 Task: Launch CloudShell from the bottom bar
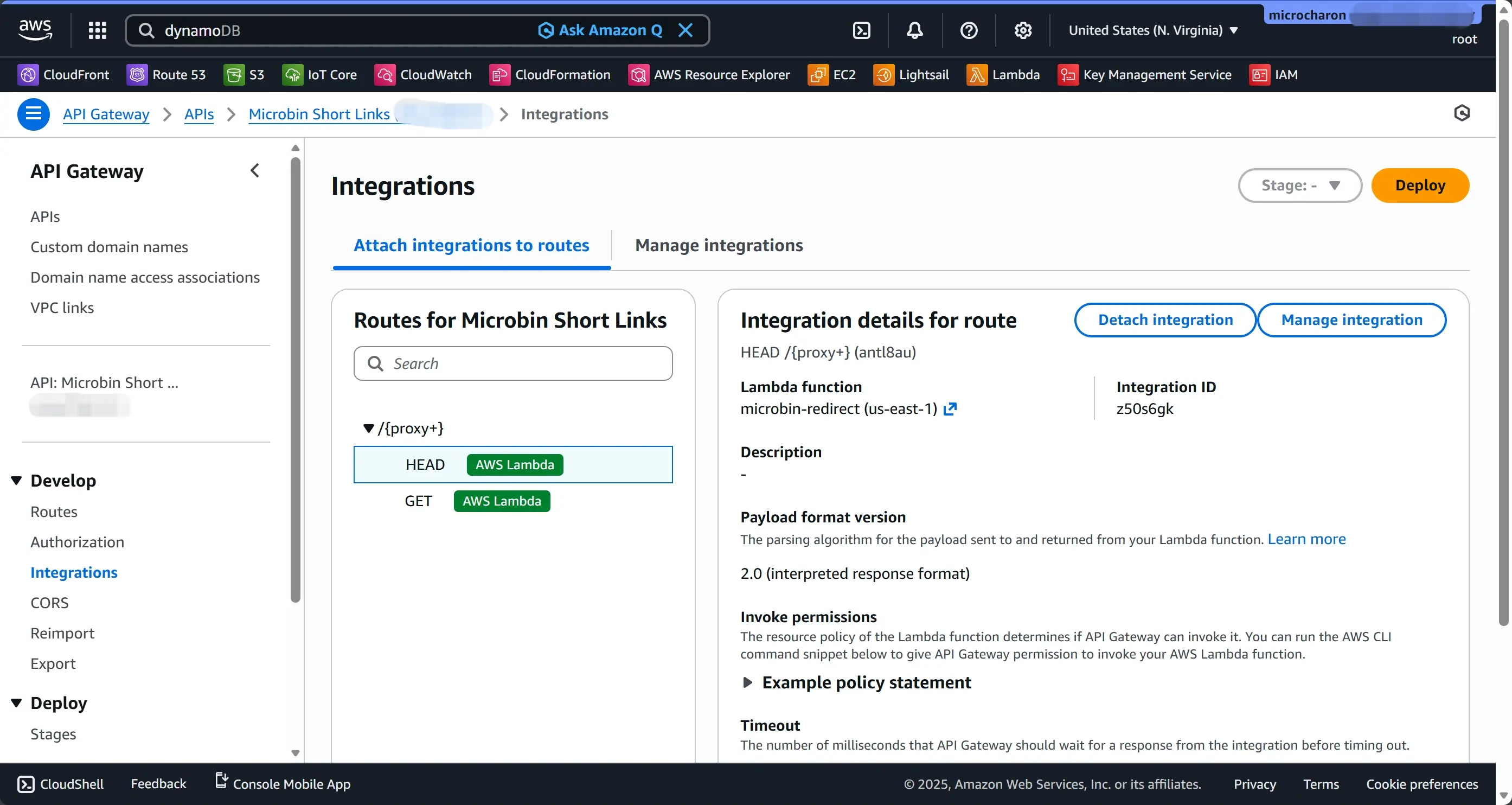pyautogui.click(x=60, y=783)
